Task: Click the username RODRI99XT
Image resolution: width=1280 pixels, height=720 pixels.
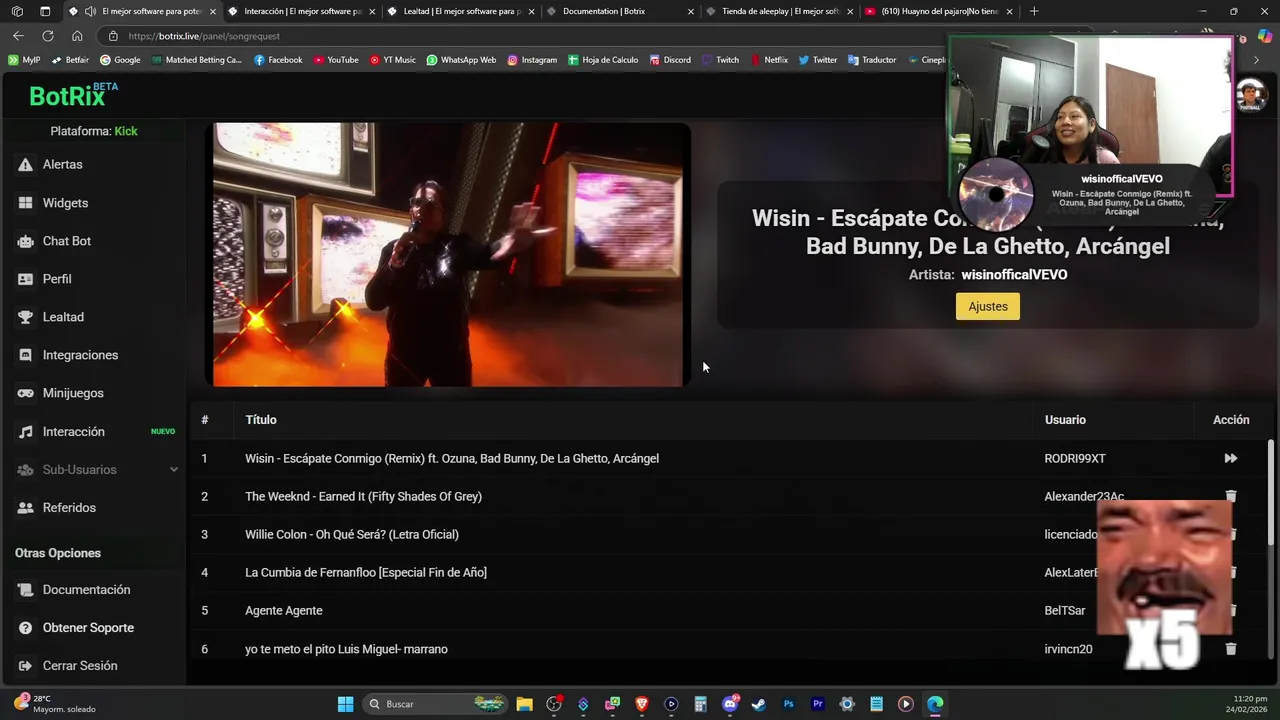Action: point(1075,459)
